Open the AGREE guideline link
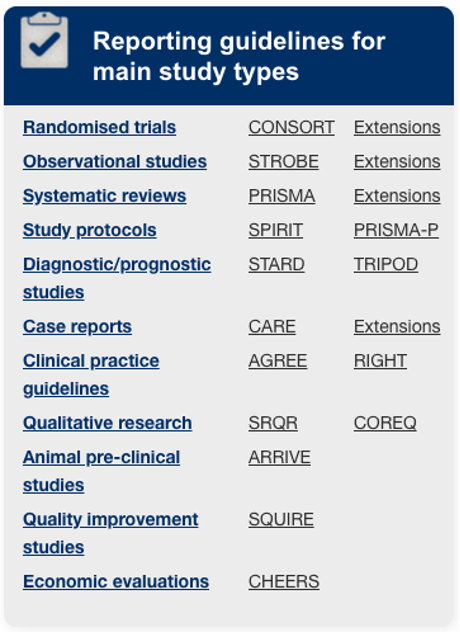460x632 pixels. pos(278,361)
